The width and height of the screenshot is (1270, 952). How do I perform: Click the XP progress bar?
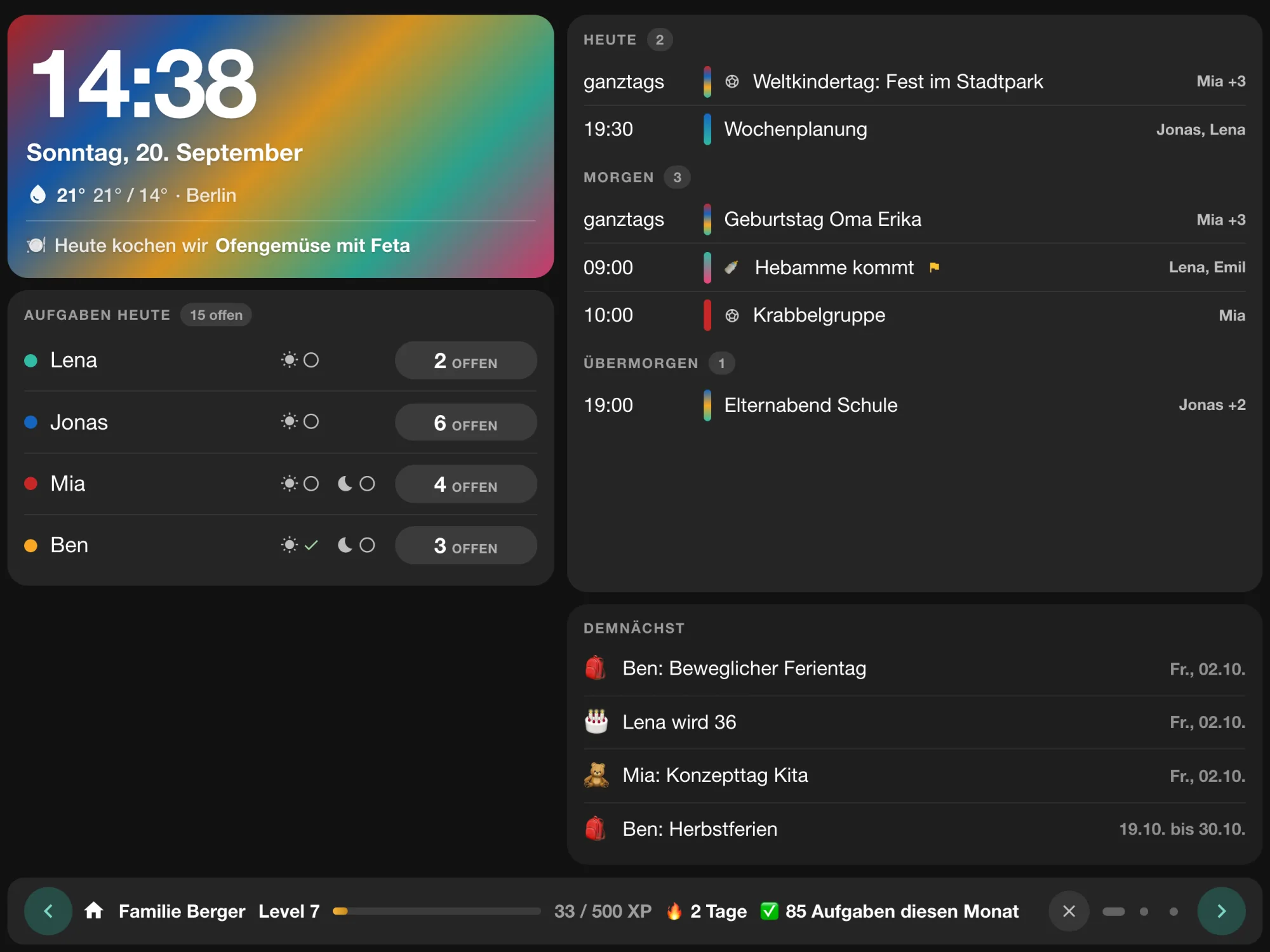click(x=436, y=911)
